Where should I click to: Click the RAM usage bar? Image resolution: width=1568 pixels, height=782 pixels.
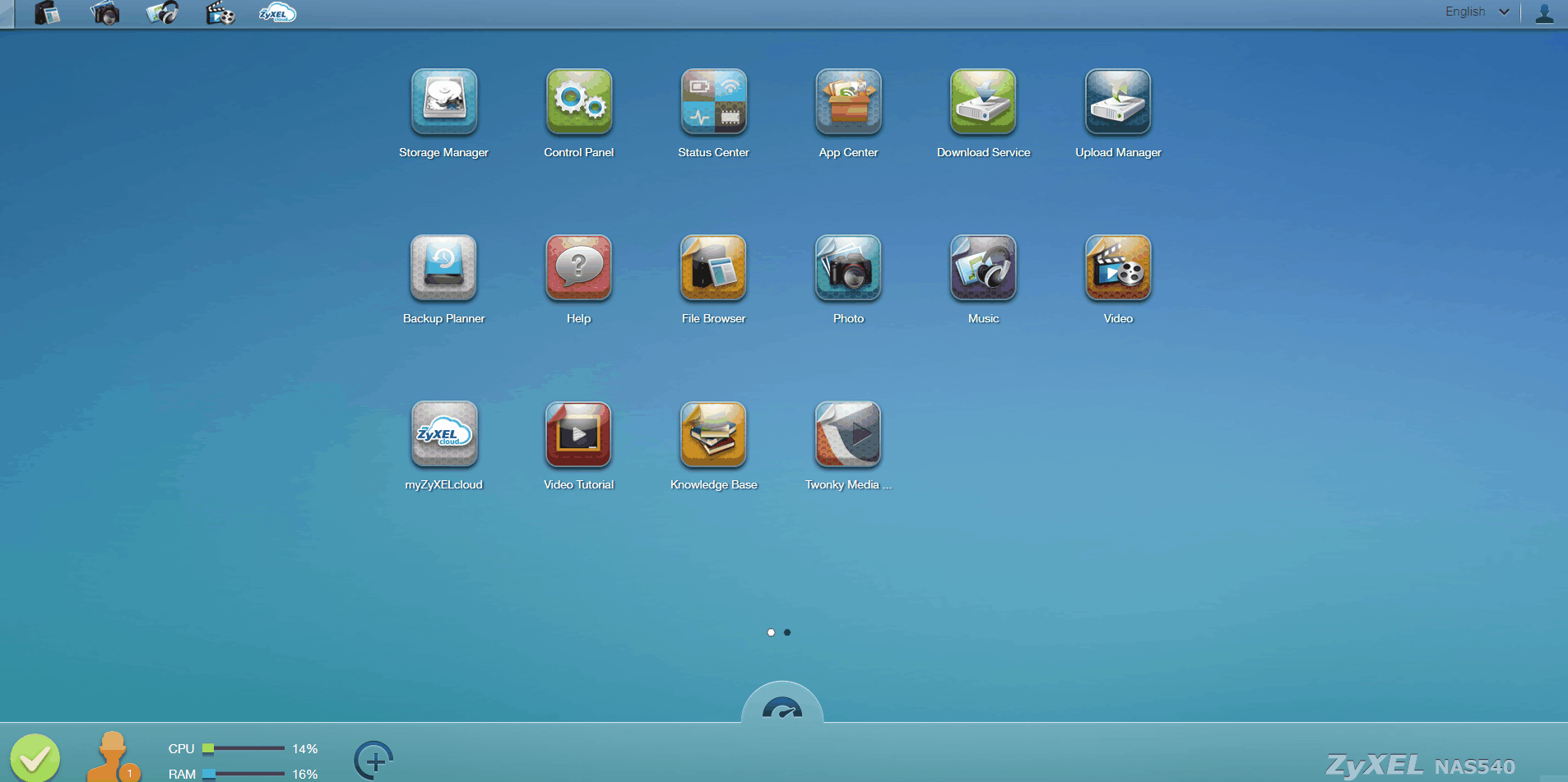click(244, 774)
